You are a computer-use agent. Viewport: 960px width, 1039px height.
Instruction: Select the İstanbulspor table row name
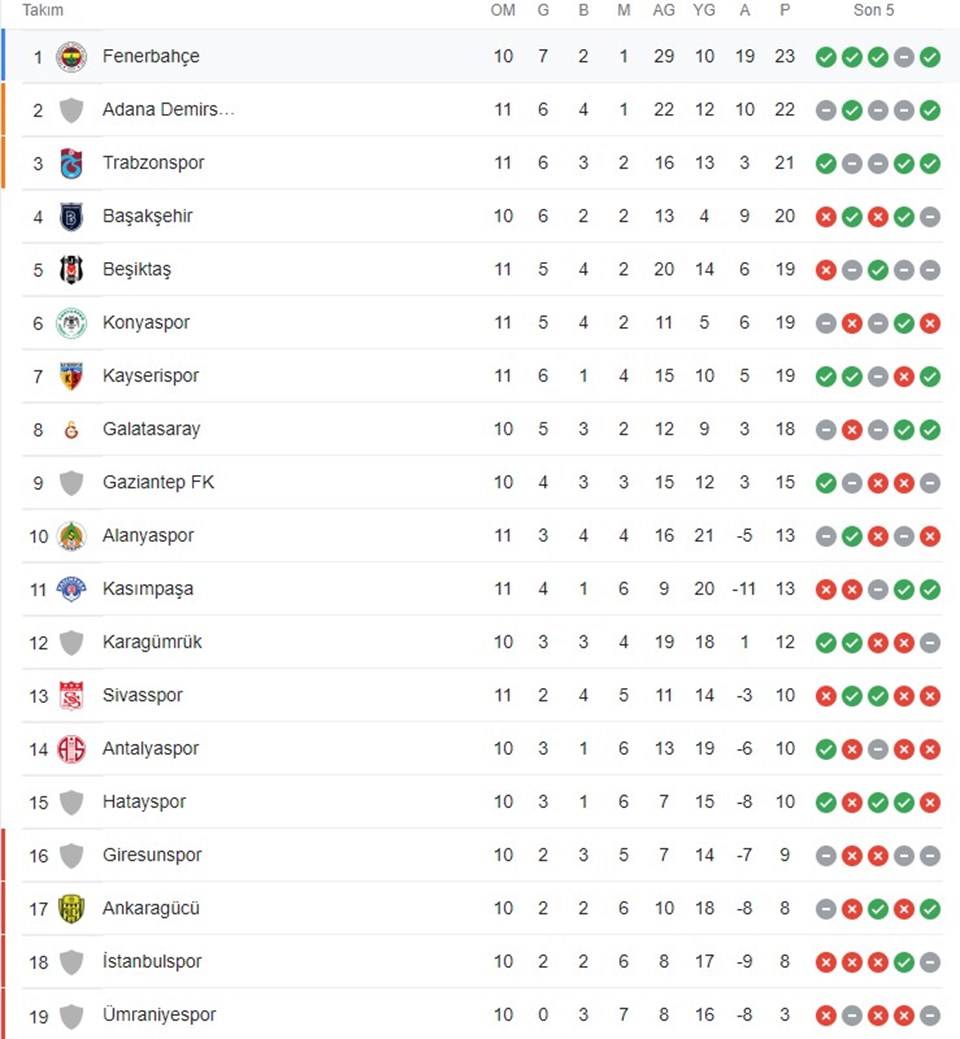[x=152, y=961]
